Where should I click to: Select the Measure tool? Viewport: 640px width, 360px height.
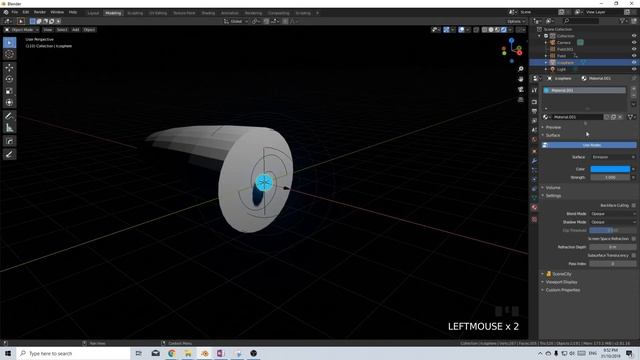click(9, 128)
